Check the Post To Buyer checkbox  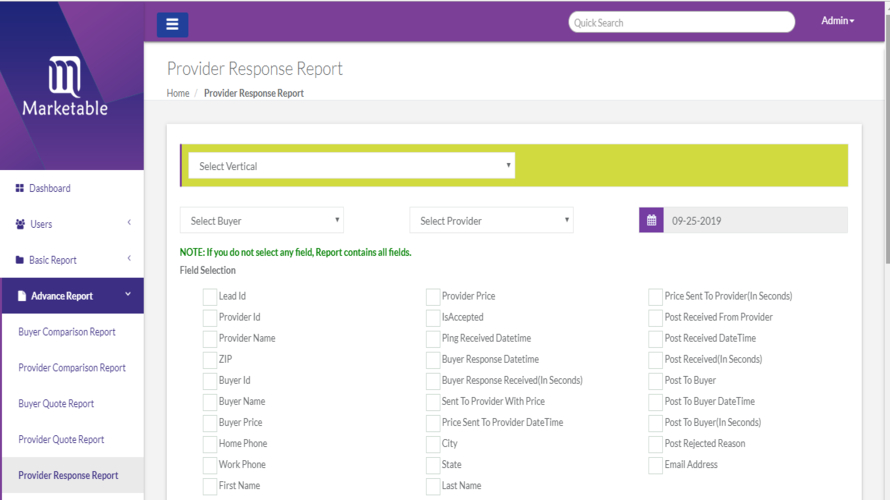656,380
